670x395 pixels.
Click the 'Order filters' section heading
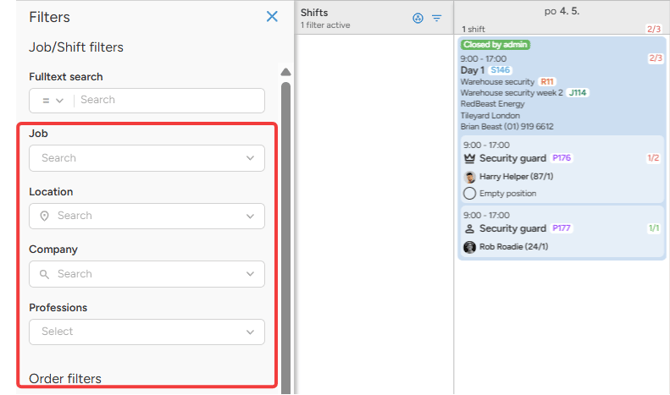point(65,379)
